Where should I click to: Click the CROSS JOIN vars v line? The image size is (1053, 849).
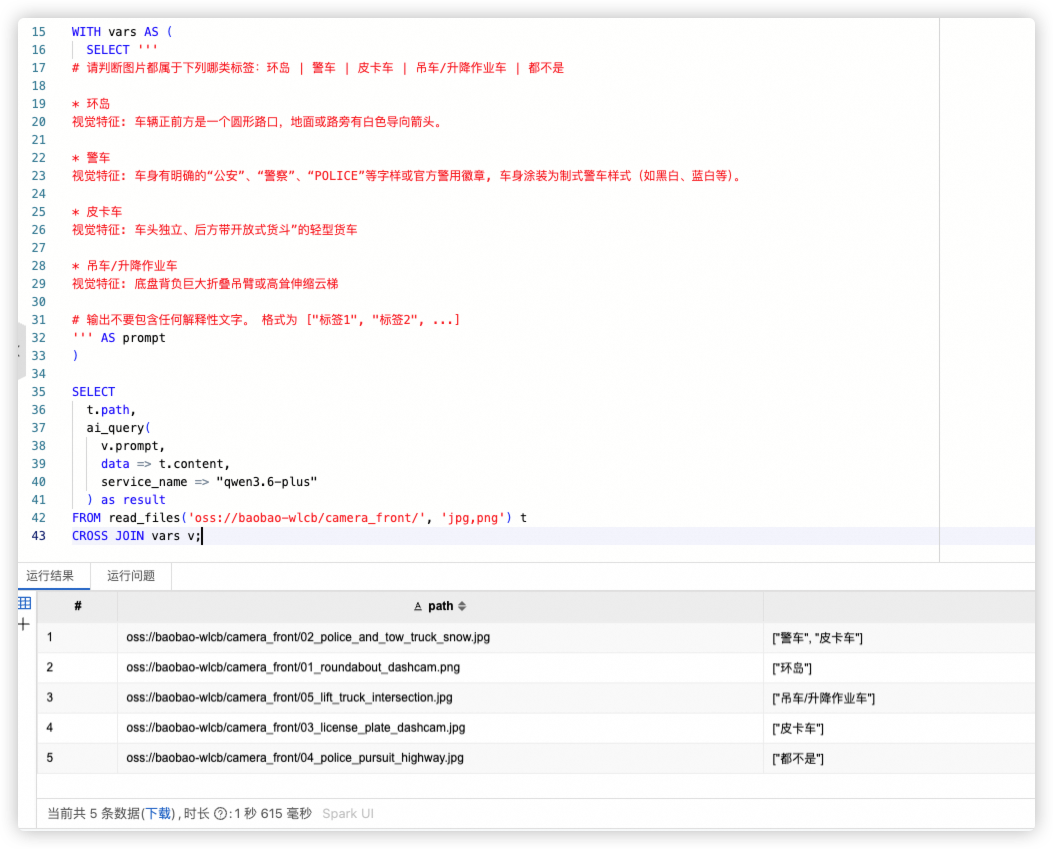[136, 535]
